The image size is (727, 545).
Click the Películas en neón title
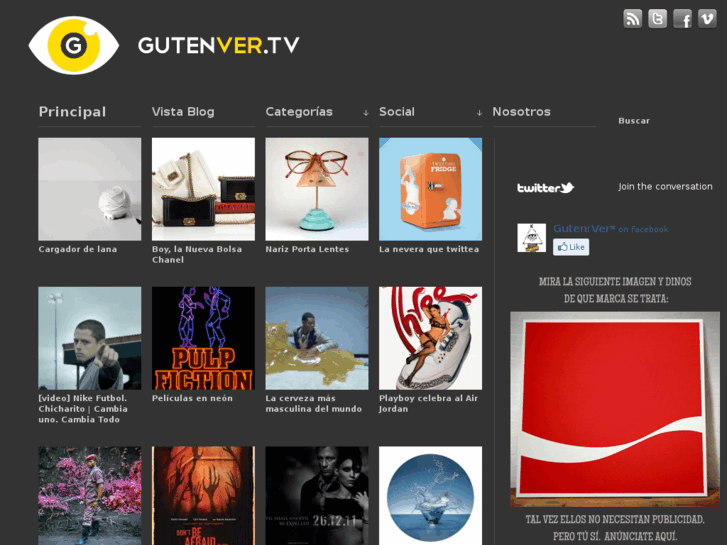(x=192, y=398)
